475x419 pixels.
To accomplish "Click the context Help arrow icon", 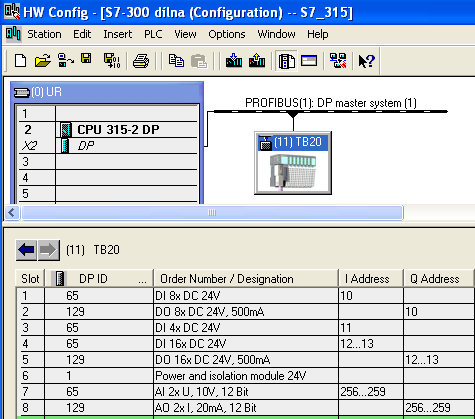I will 367,61.
